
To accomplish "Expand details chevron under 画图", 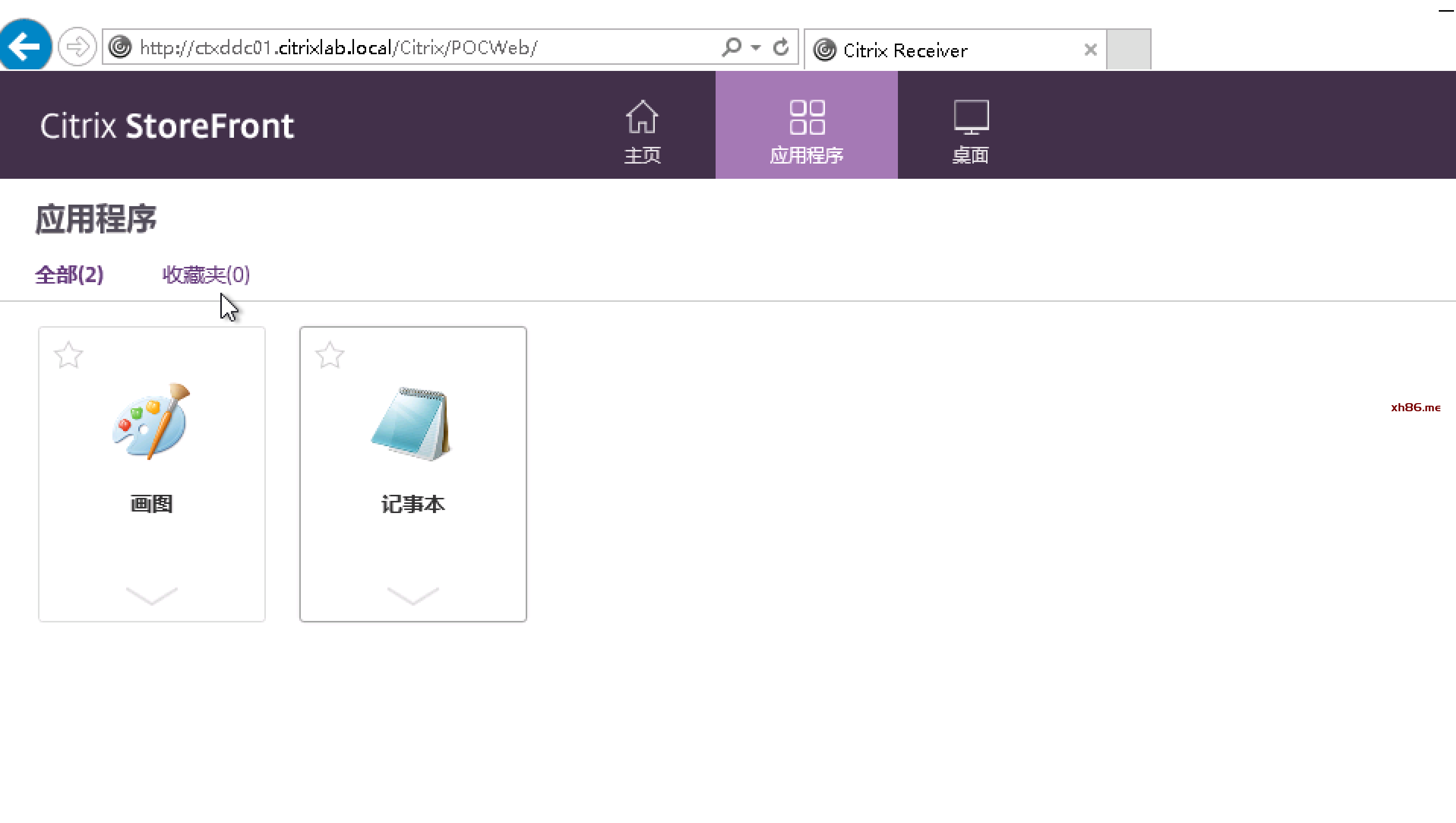I will click(x=151, y=595).
